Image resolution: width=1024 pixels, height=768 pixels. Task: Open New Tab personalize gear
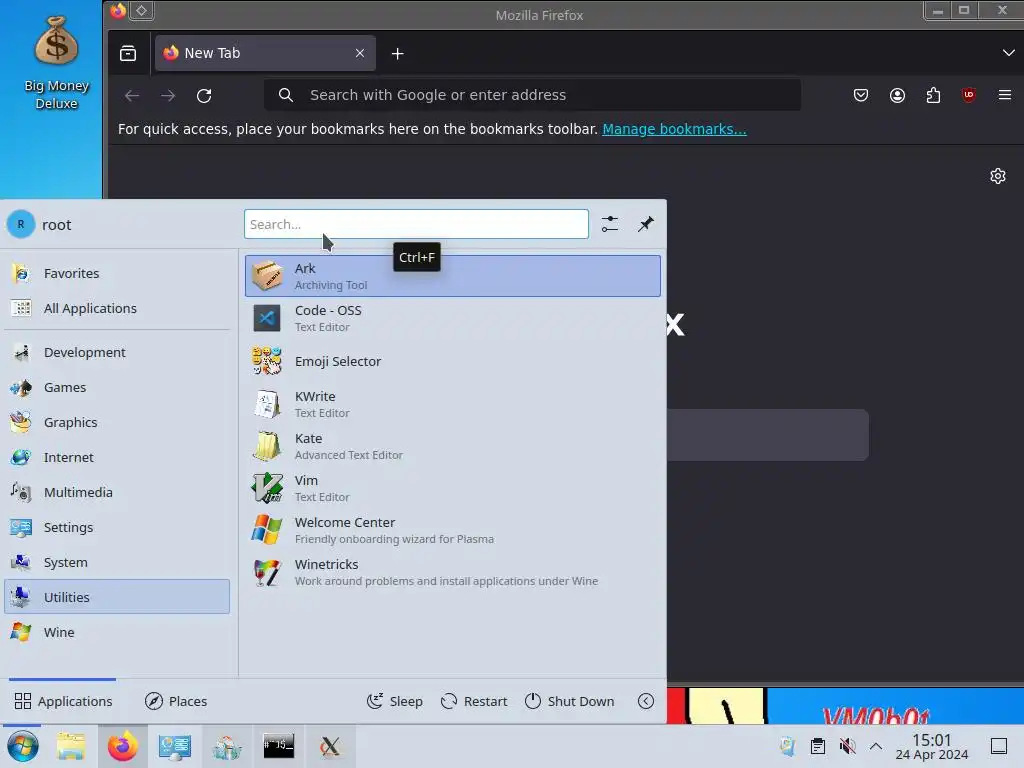coord(997,176)
